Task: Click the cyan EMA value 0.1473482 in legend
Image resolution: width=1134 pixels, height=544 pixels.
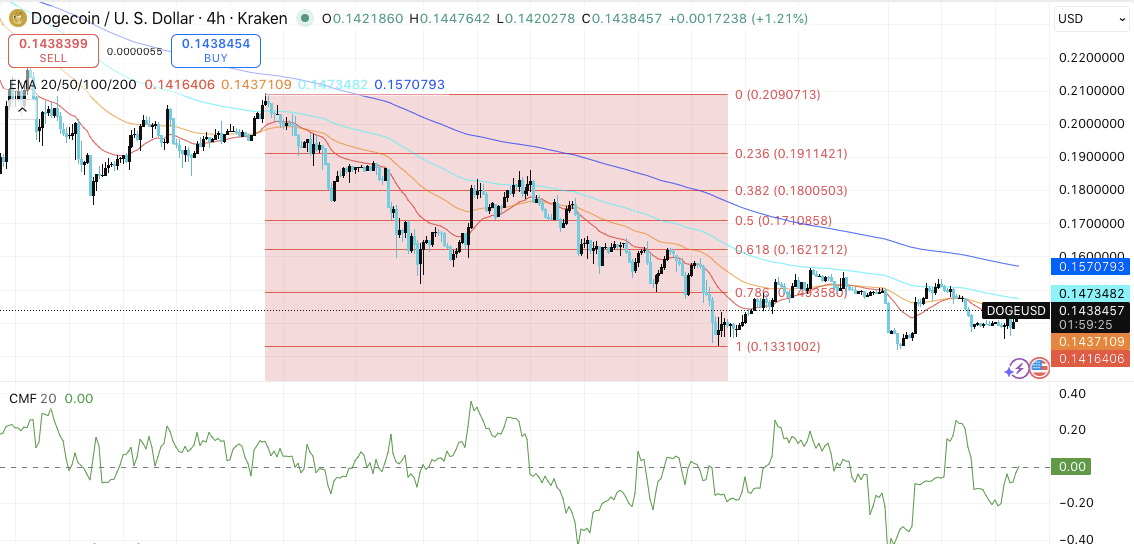Action: pos(333,85)
